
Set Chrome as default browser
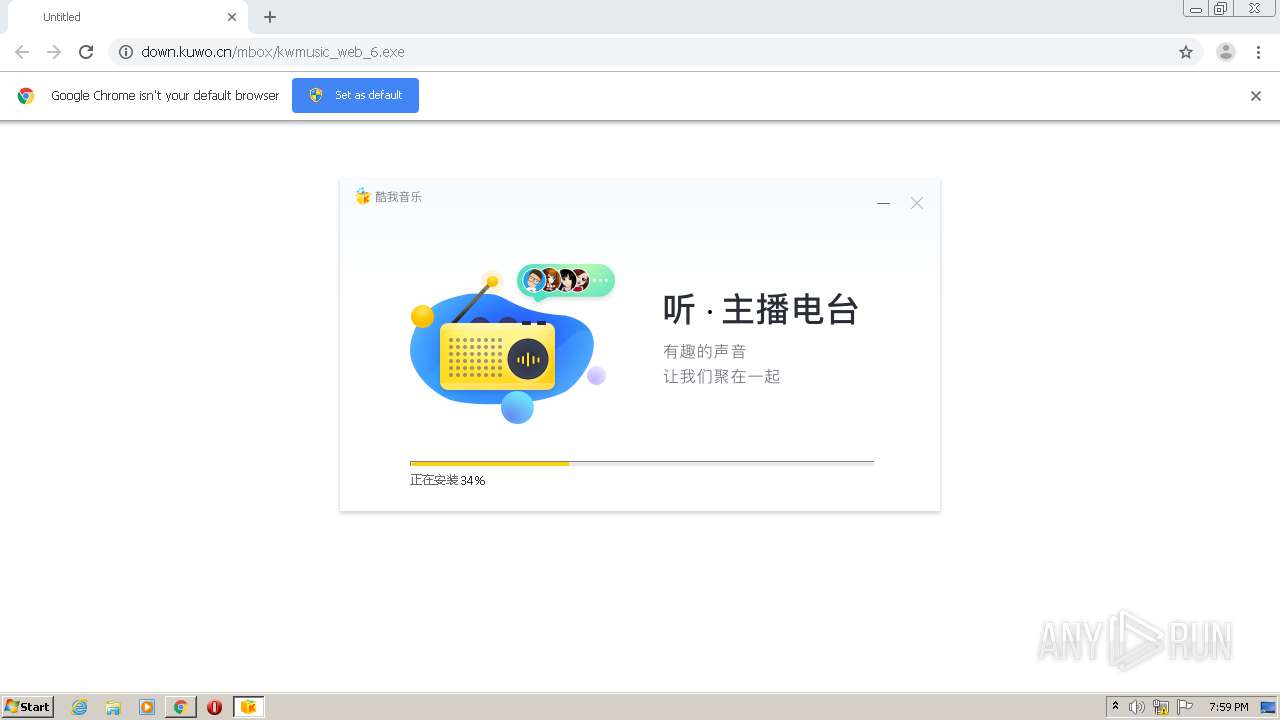(x=355, y=95)
